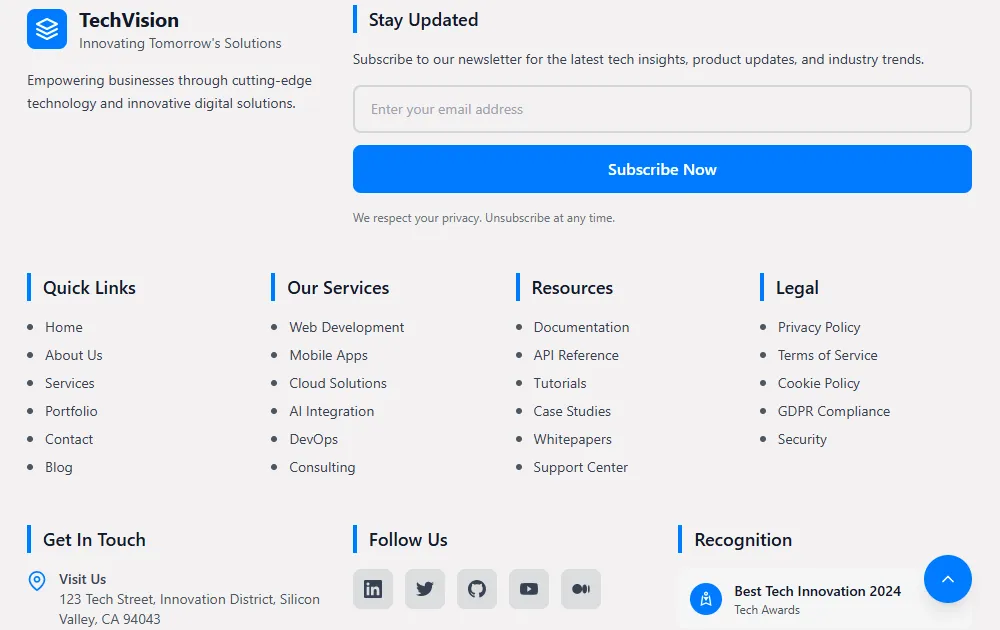Open the Web Development service link
The image size is (1000, 630).
click(x=346, y=327)
